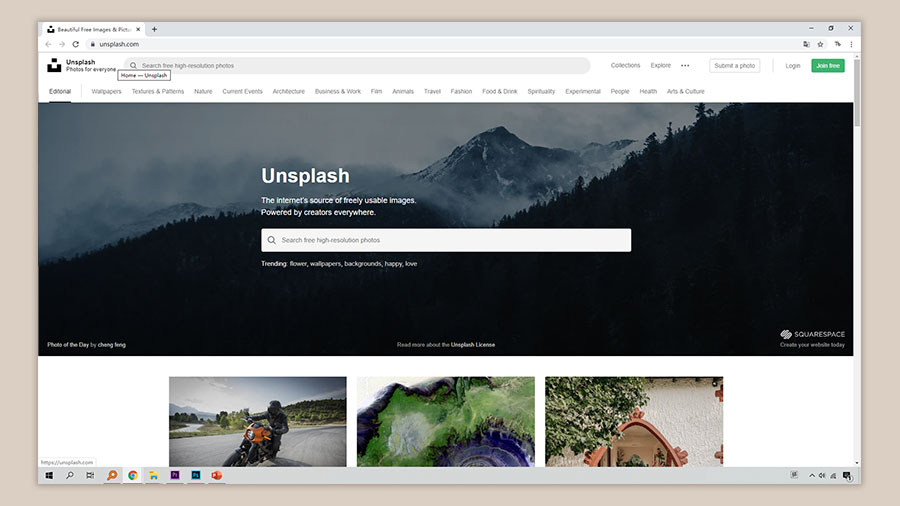The width and height of the screenshot is (900, 506).
Task: Open Chrome three-dot menu
Action: (x=851, y=44)
